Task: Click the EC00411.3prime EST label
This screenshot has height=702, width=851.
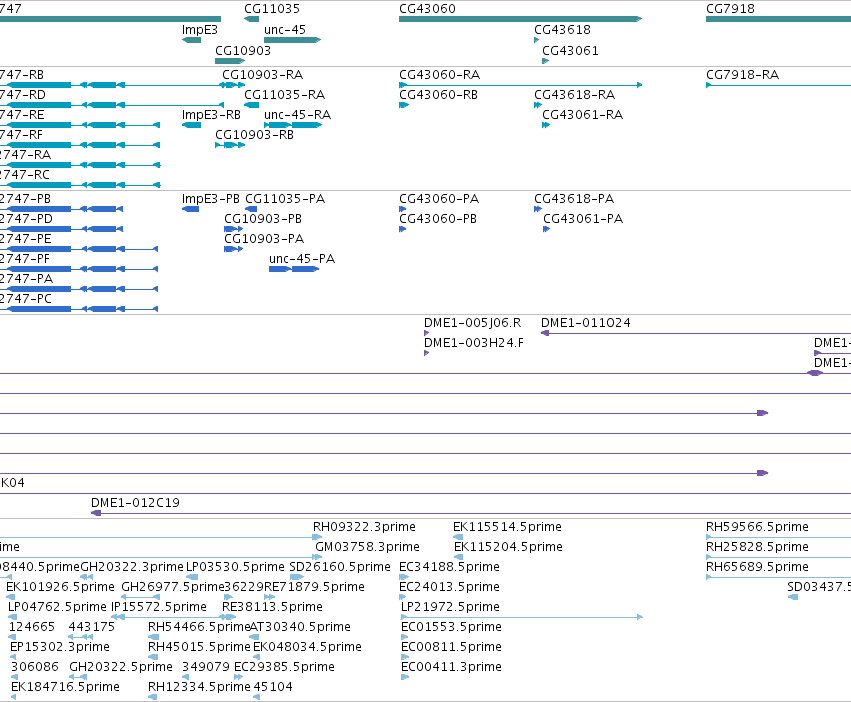Action: (452, 667)
